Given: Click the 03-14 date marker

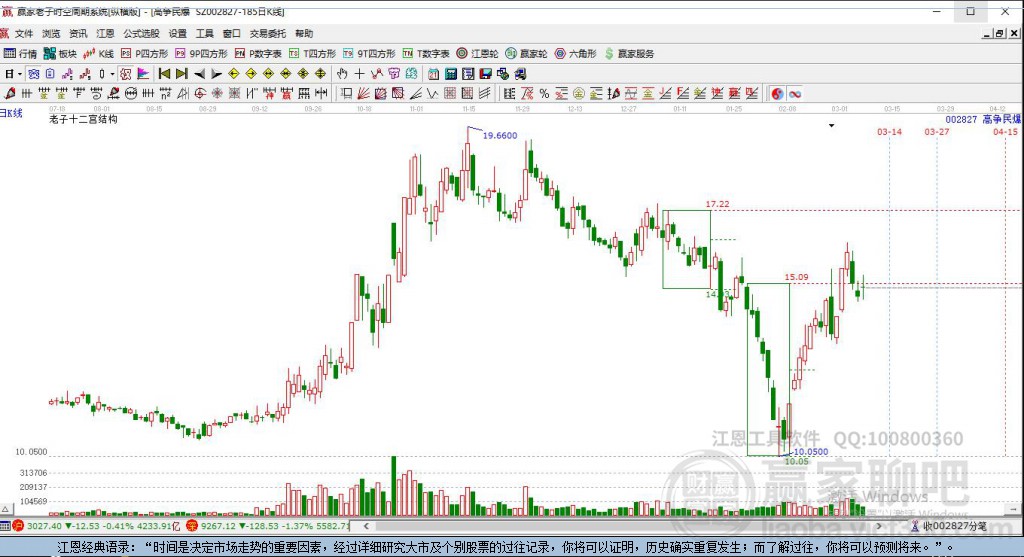Looking at the screenshot, I should click(x=889, y=132).
